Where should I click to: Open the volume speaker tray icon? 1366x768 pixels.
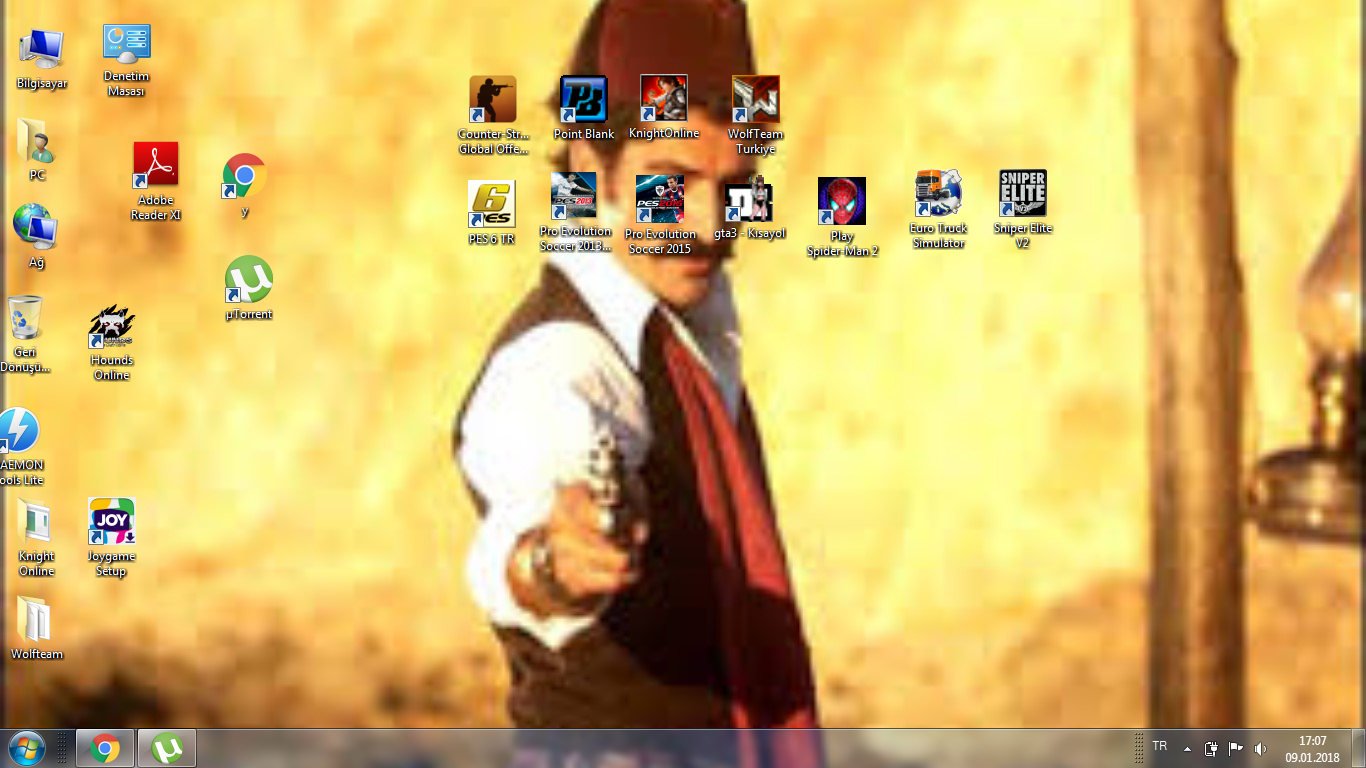click(x=1260, y=748)
